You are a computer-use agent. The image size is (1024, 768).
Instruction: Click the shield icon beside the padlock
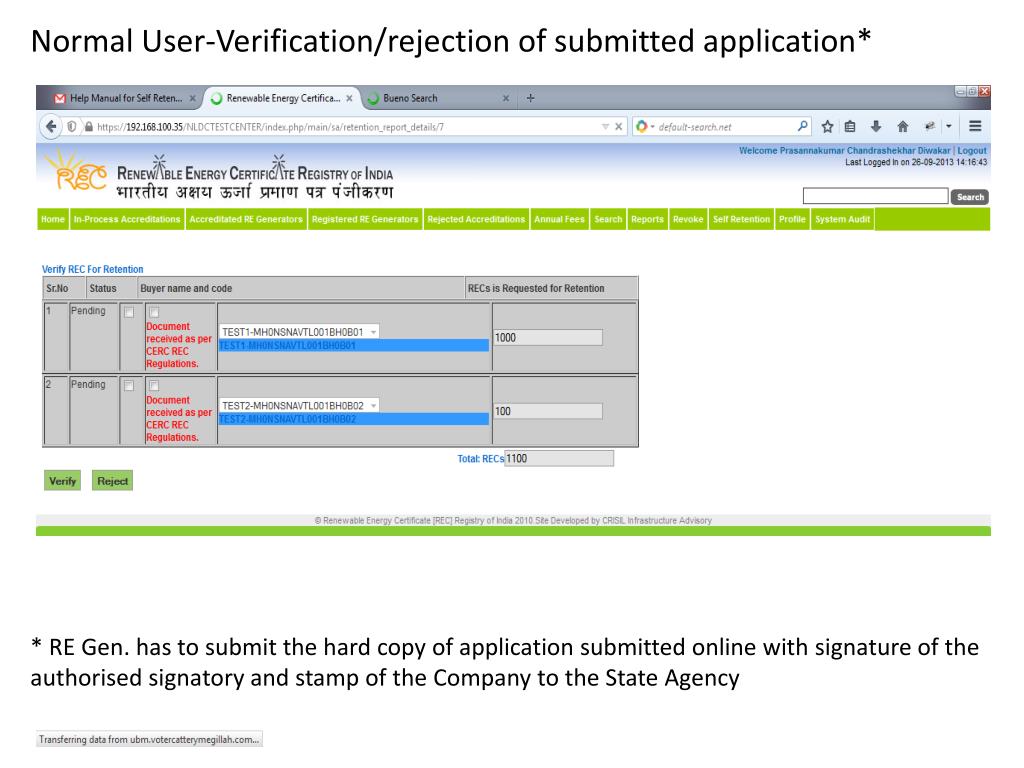[72, 127]
